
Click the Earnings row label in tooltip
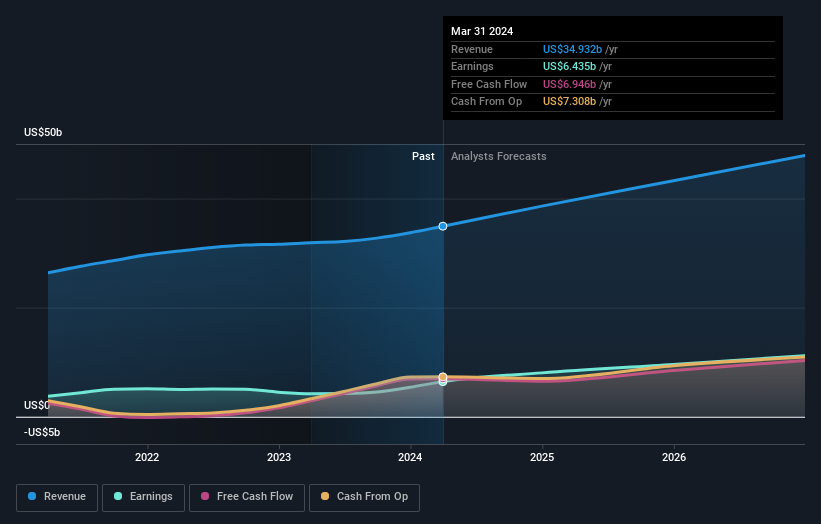tap(472, 66)
